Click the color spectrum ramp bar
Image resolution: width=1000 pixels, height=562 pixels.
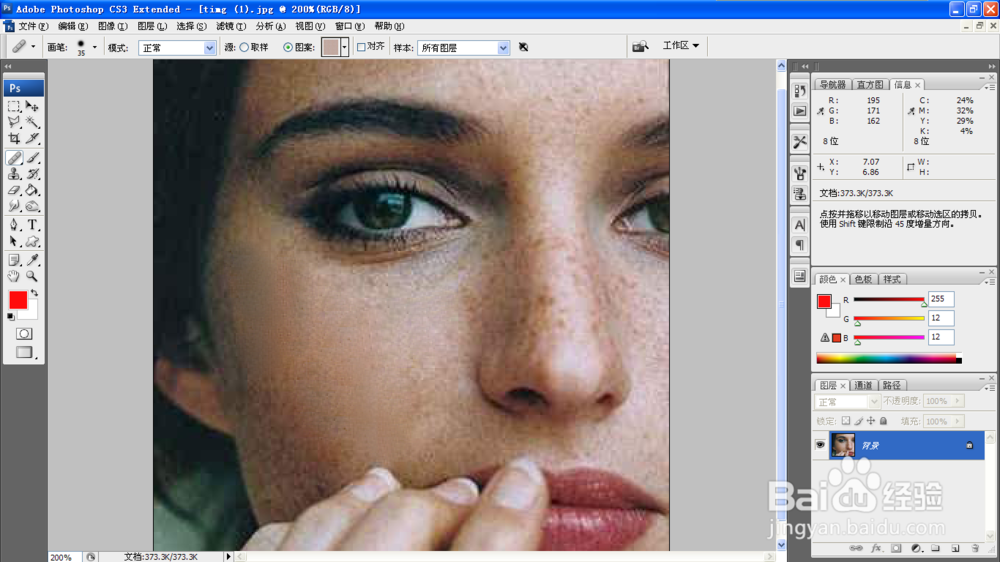[x=889, y=359]
